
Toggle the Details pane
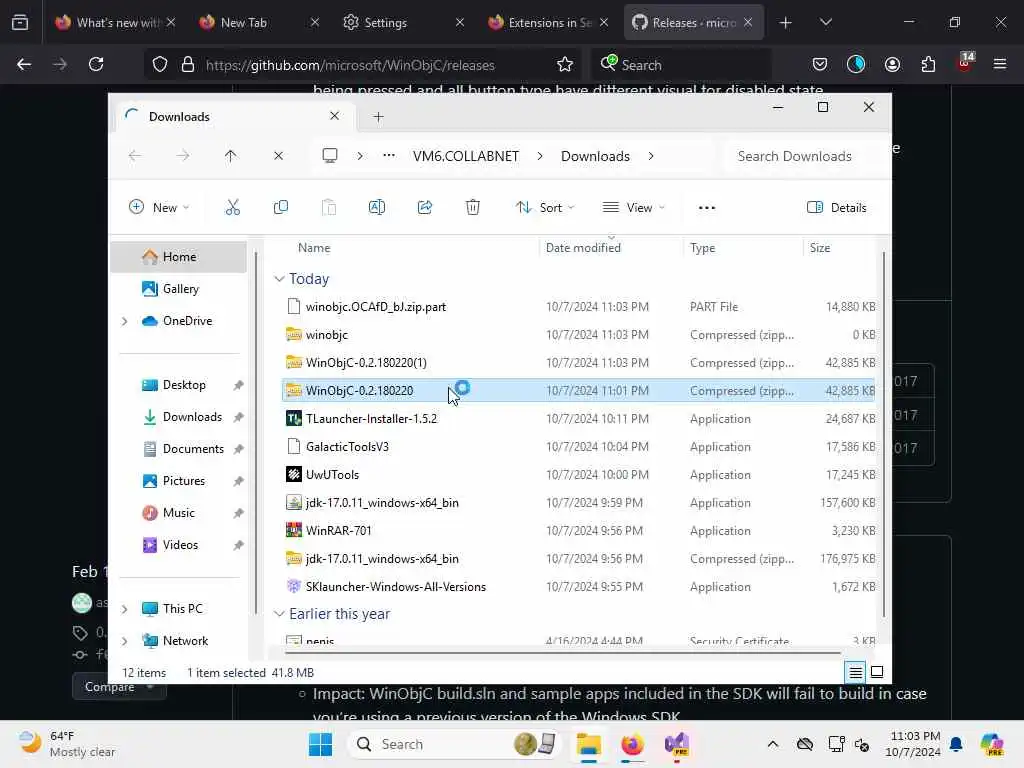pos(837,208)
